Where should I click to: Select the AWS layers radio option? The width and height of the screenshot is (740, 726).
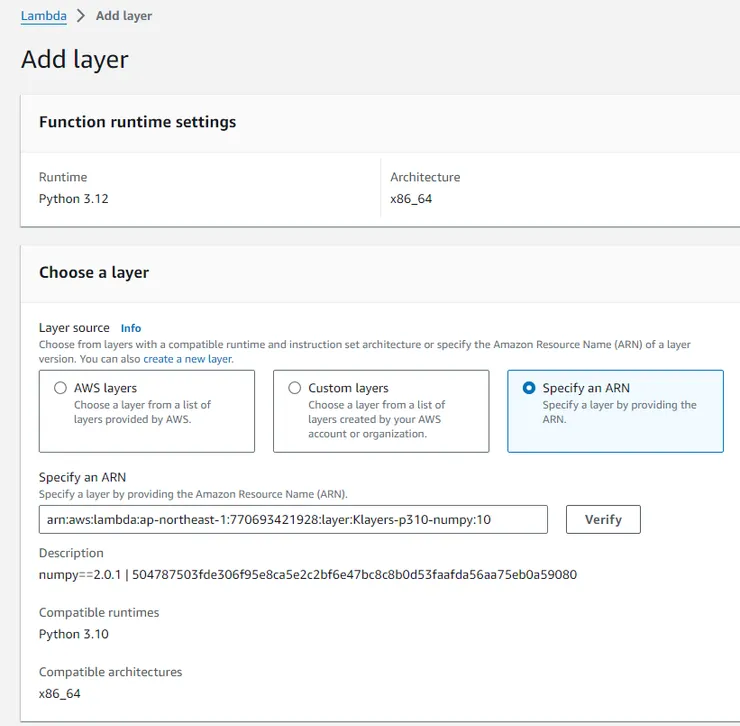point(61,388)
